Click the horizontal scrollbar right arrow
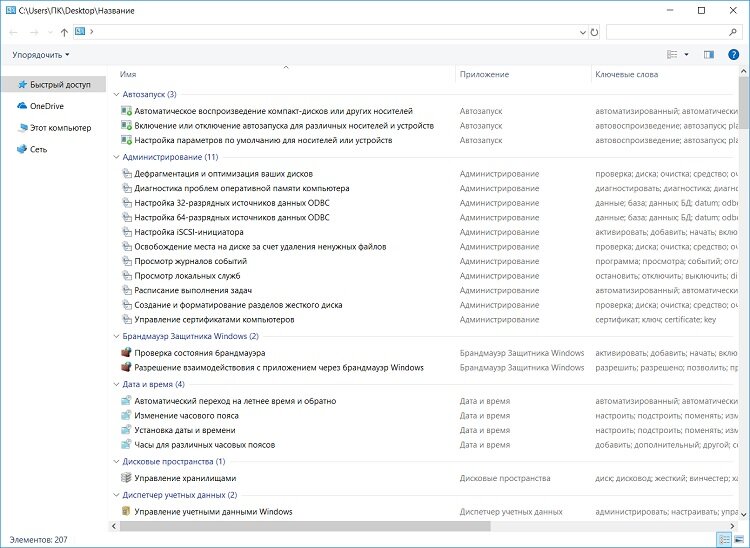This screenshot has height=548, width=750. coord(732,526)
